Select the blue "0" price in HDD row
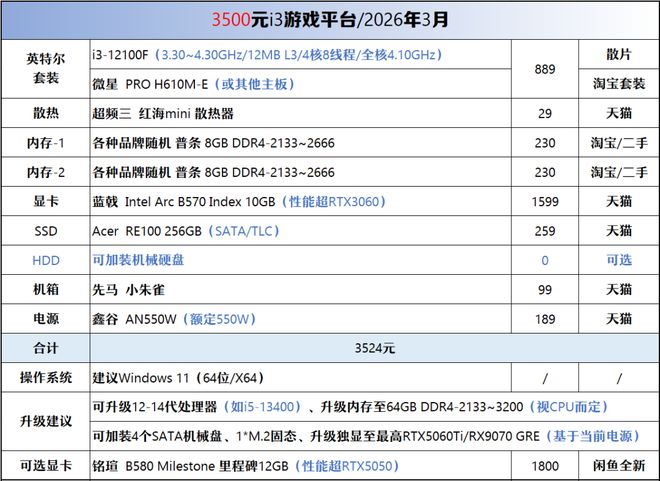Viewport: 660px width, 481px height. point(545,260)
